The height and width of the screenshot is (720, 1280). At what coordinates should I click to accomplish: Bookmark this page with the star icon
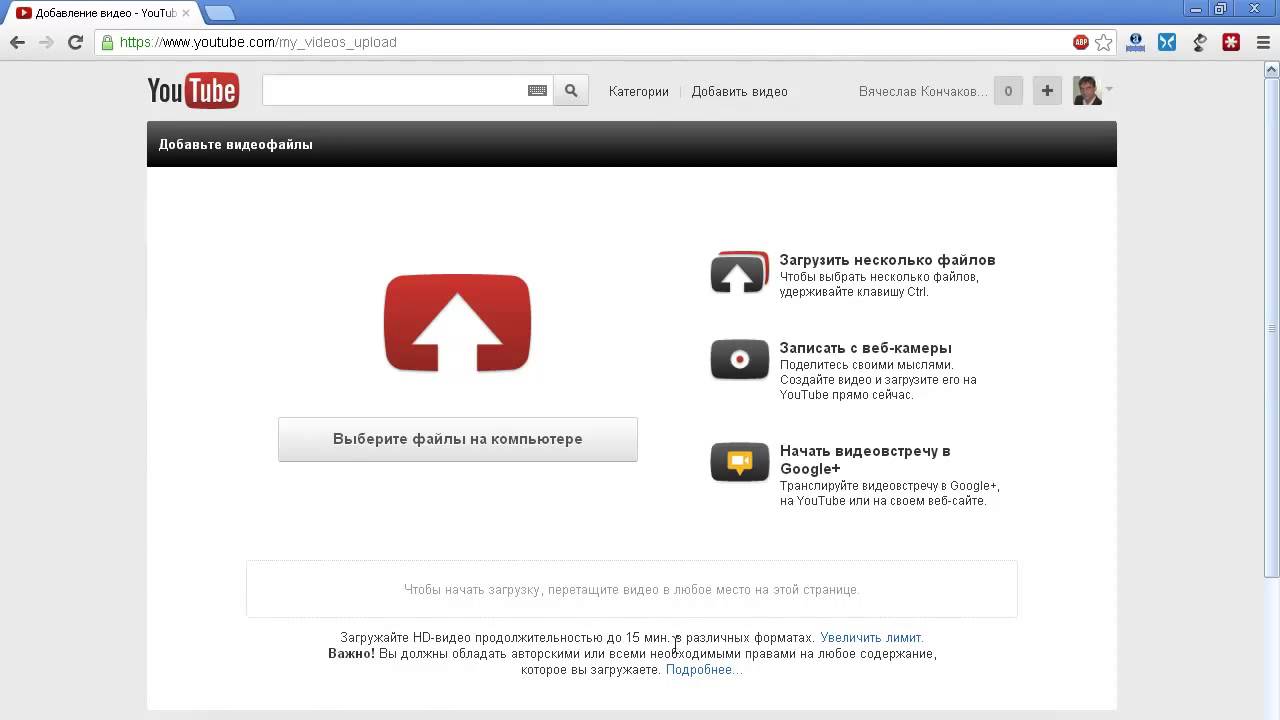click(1103, 42)
